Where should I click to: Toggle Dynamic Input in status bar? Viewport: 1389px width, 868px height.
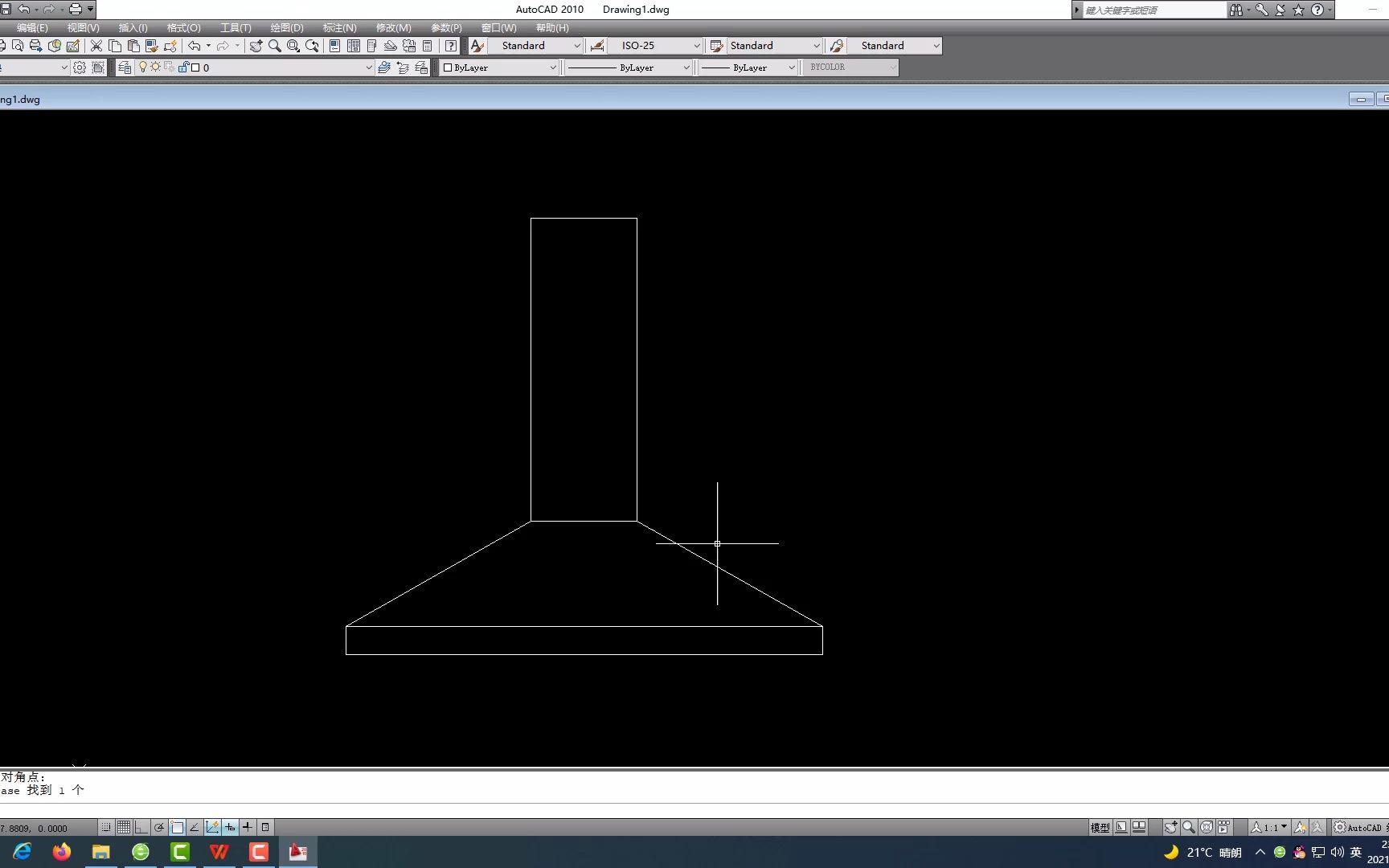(230, 827)
